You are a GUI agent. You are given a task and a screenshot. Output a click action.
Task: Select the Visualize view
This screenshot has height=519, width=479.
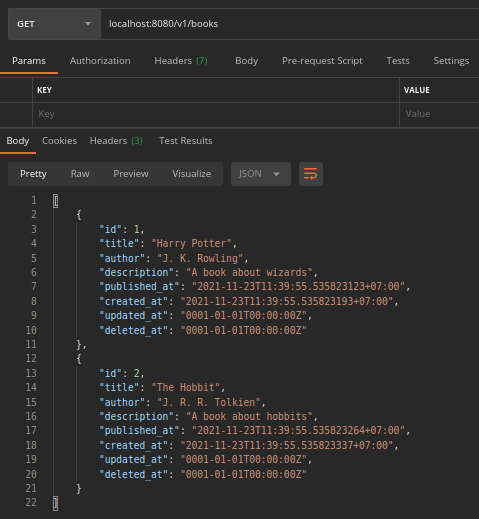191,174
